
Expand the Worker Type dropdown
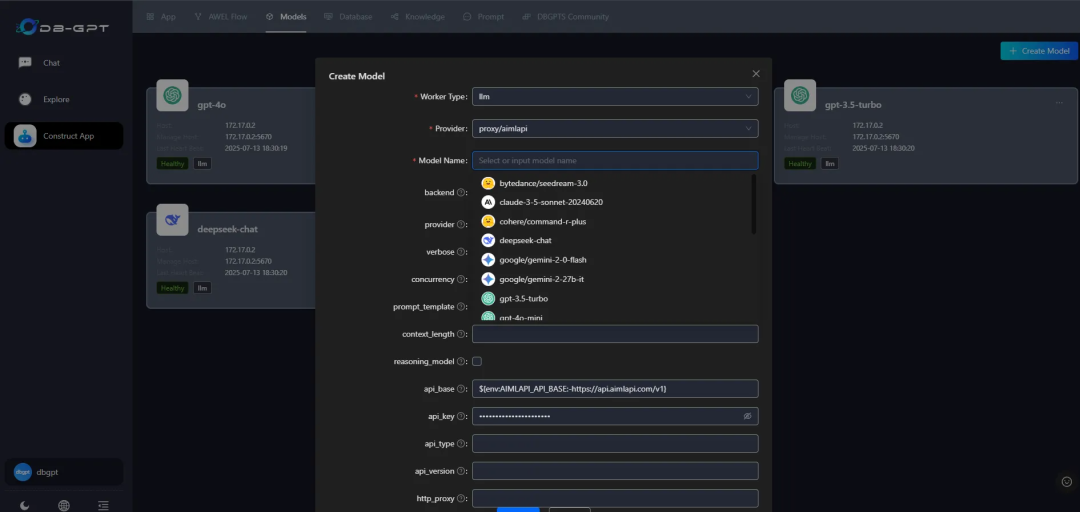[614, 97]
